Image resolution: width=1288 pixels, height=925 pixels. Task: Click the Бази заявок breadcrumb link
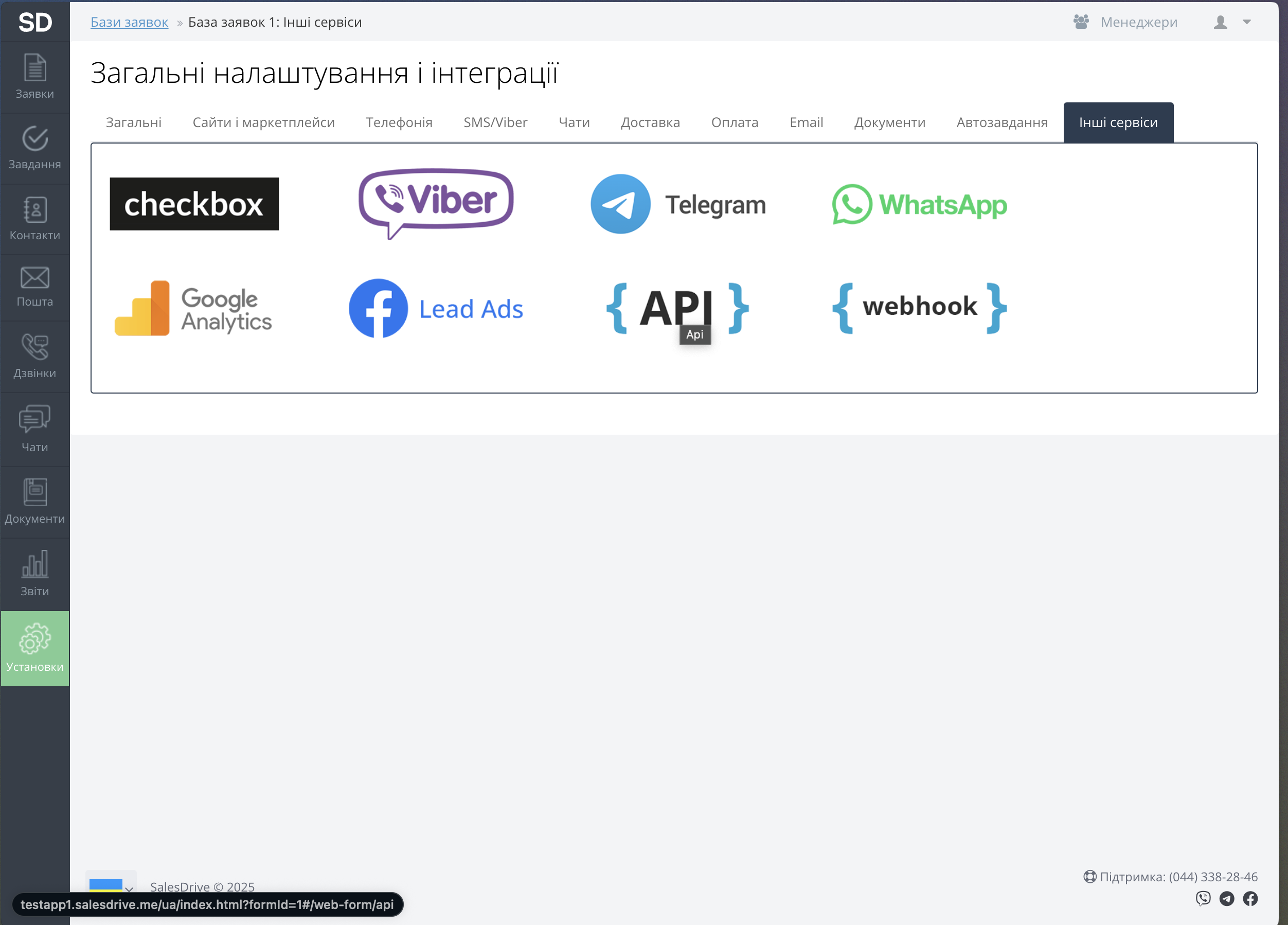pos(130,22)
